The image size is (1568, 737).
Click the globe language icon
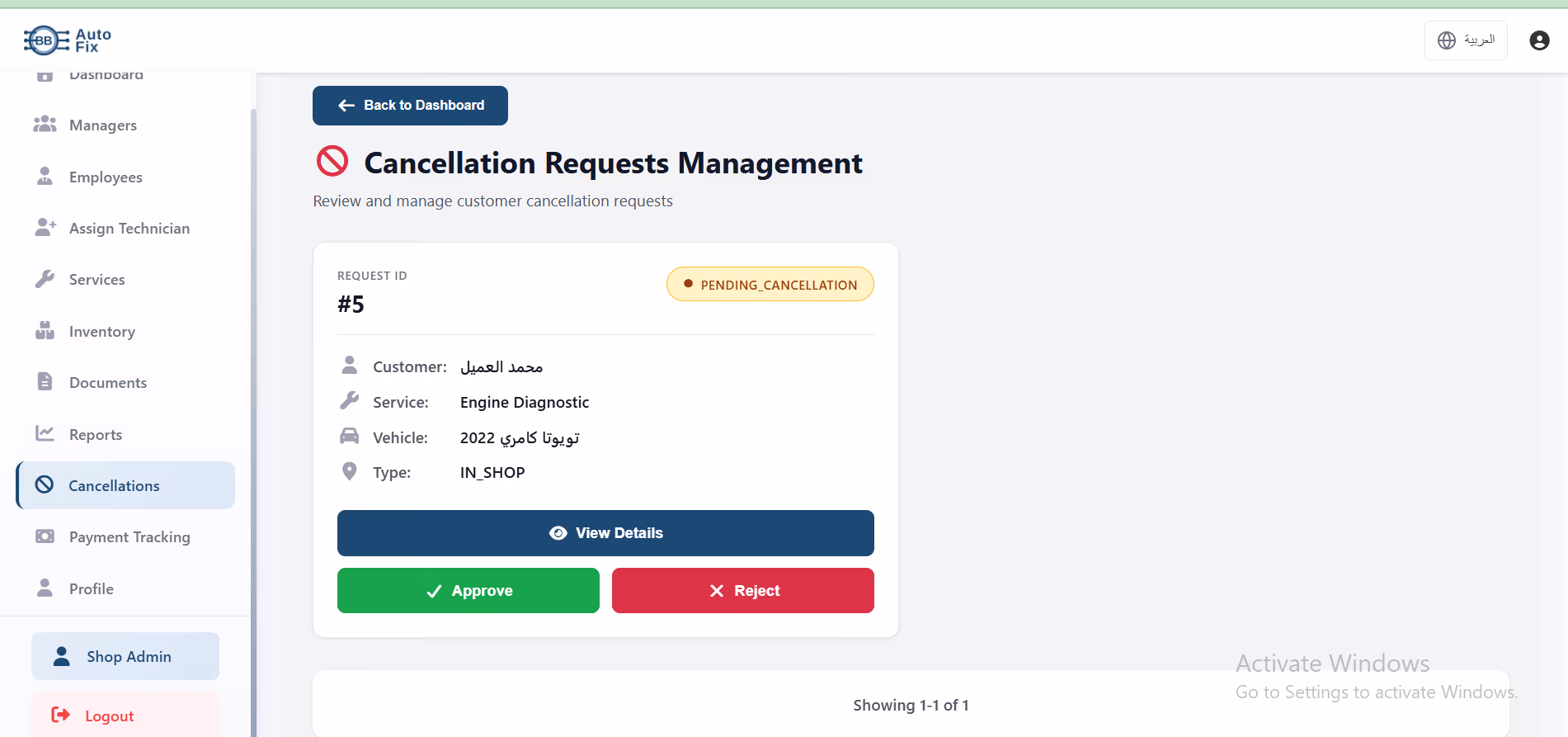click(x=1447, y=40)
